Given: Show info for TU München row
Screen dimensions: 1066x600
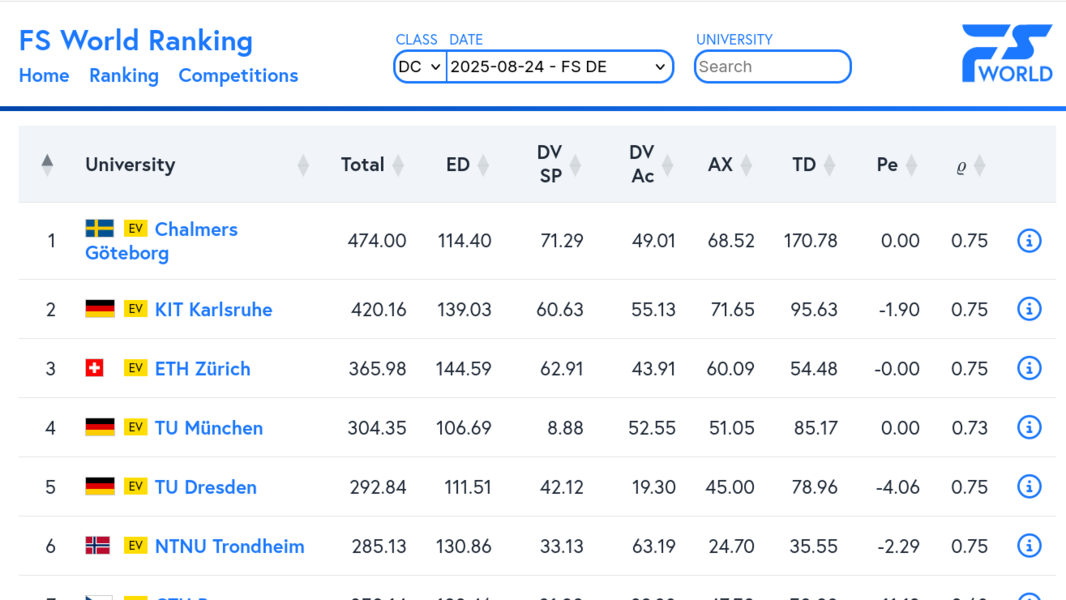Looking at the screenshot, I should pos(1029,428).
